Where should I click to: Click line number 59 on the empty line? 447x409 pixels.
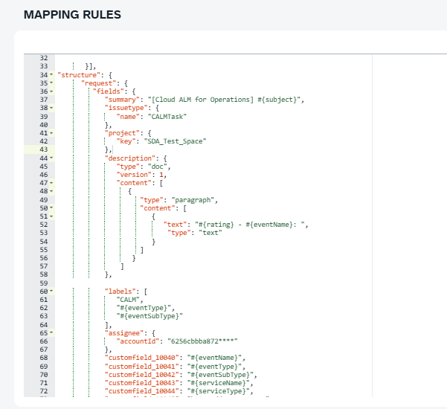pos(44,283)
